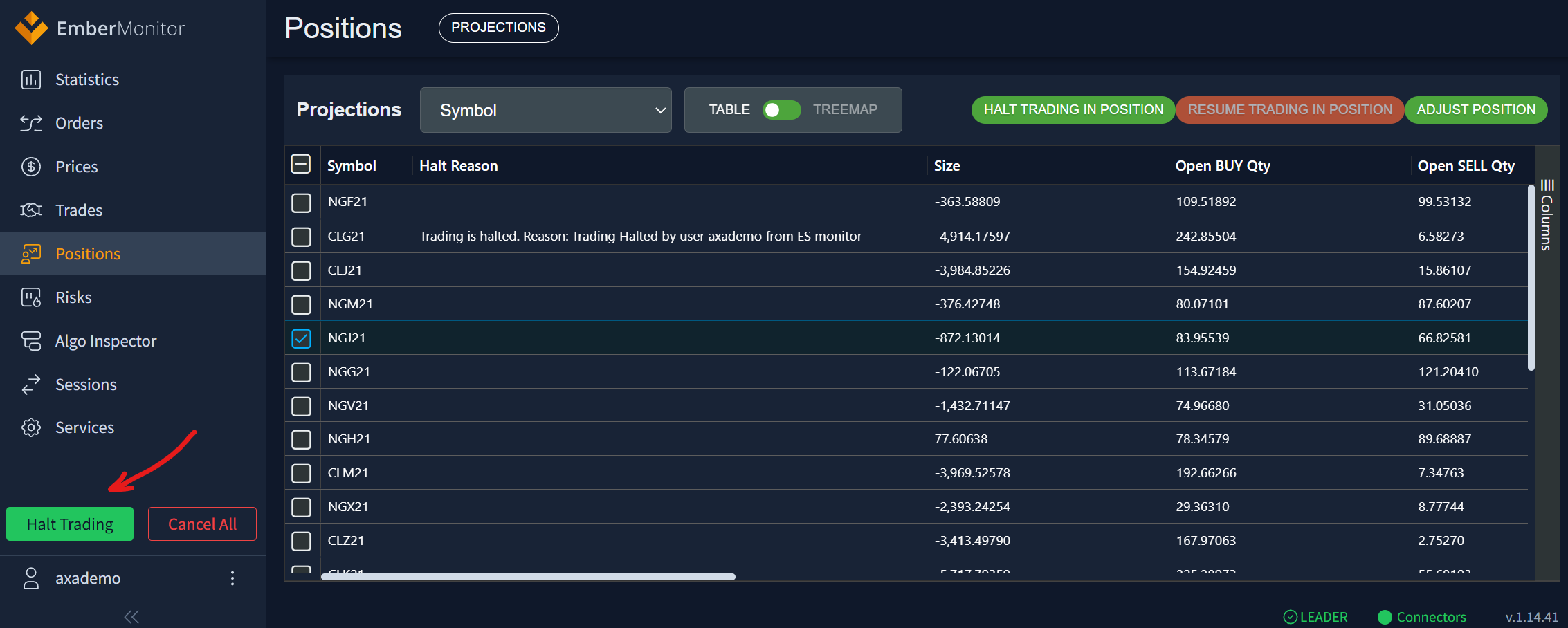The width and height of the screenshot is (1568, 628).
Task: Click the NGG21 symbol cell
Action: [x=349, y=372]
